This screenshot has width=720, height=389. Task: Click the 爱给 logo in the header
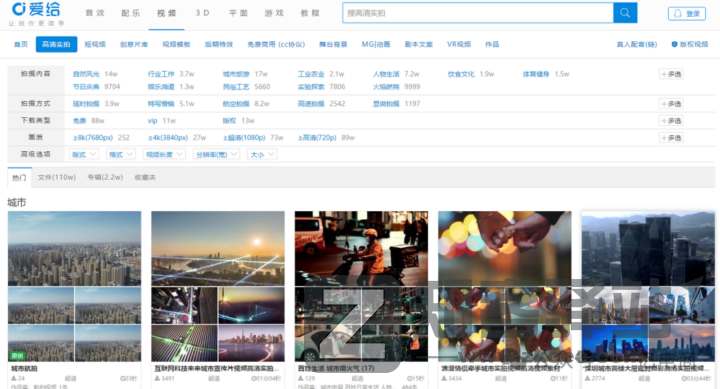36,9
